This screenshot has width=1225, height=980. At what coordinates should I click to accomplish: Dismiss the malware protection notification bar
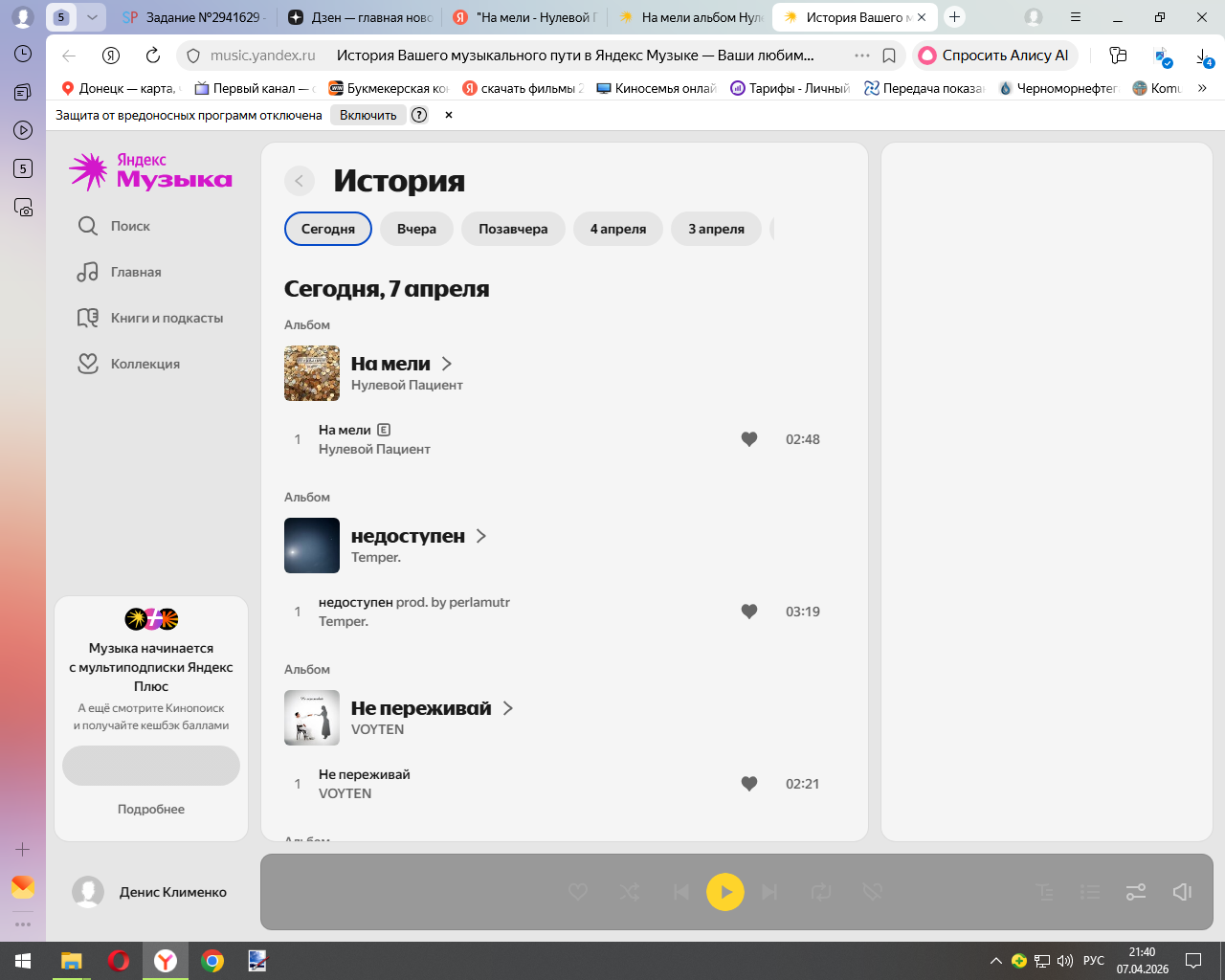pos(449,115)
